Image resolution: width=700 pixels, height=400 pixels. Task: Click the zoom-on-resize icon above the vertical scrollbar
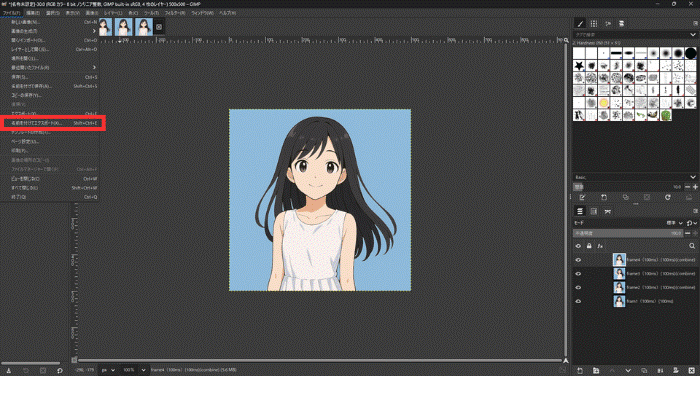click(566, 40)
